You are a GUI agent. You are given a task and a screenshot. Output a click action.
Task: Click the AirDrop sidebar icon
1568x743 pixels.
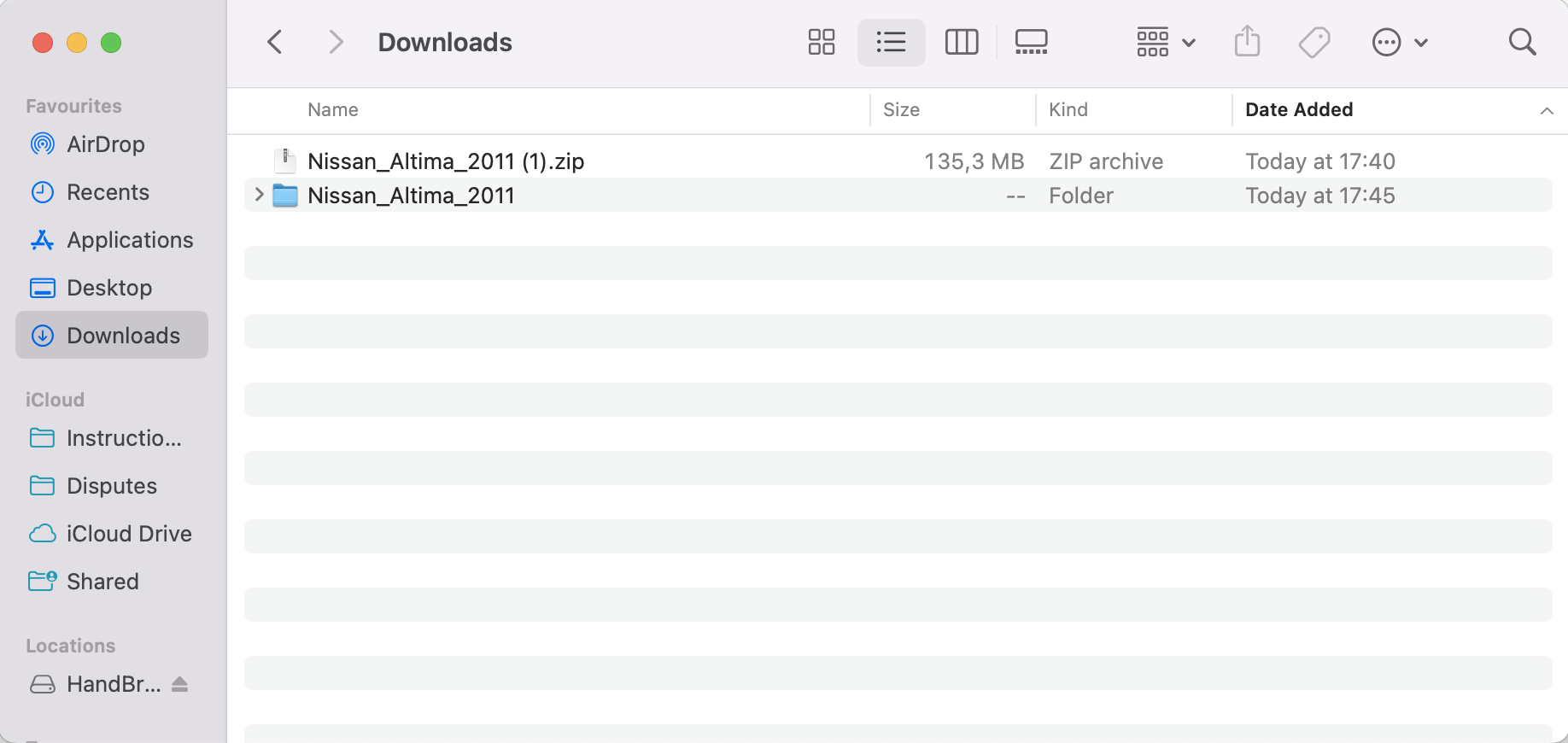[x=43, y=143]
